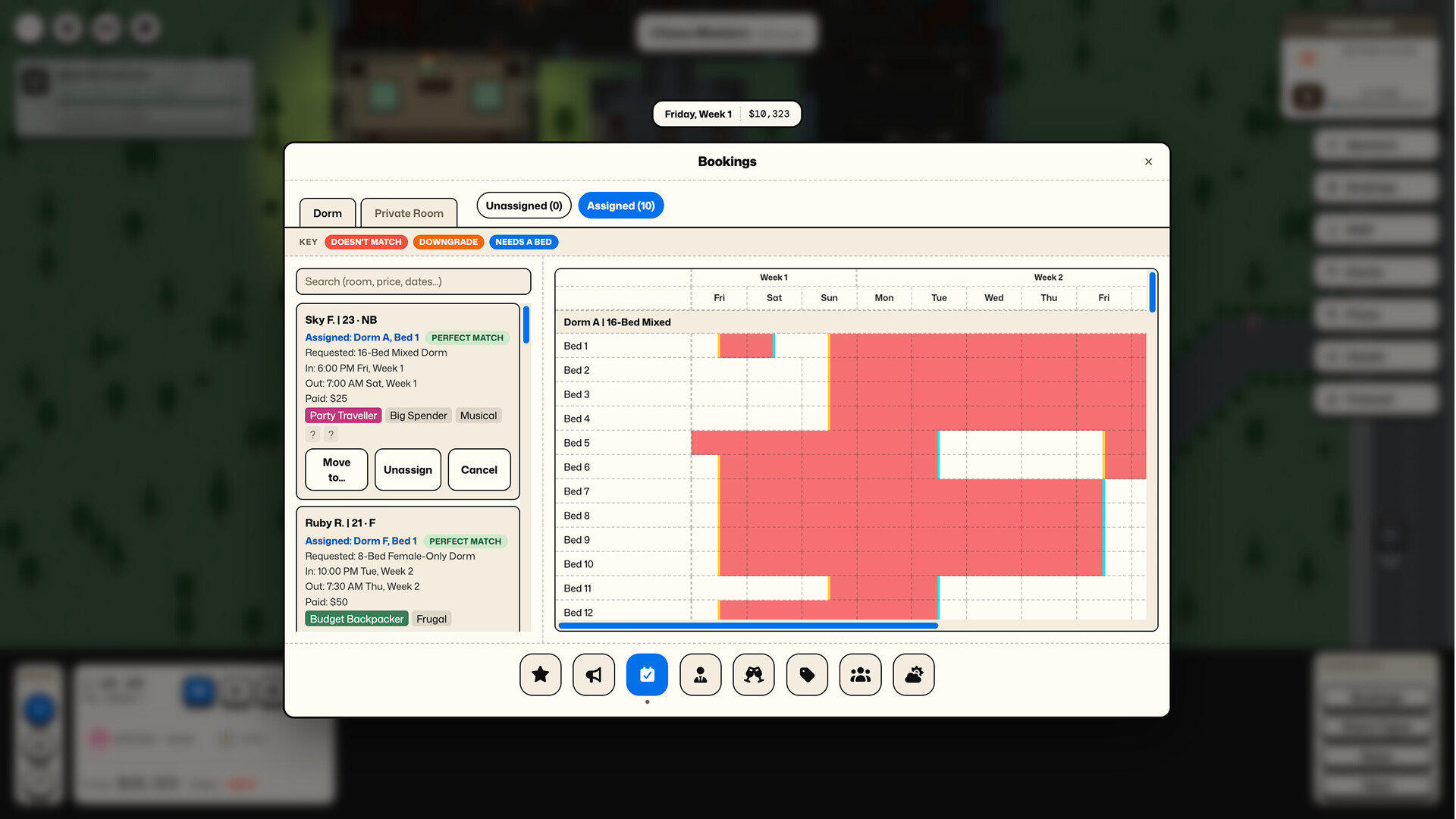Switch to the Dorm tab

(x=328, y=213)
